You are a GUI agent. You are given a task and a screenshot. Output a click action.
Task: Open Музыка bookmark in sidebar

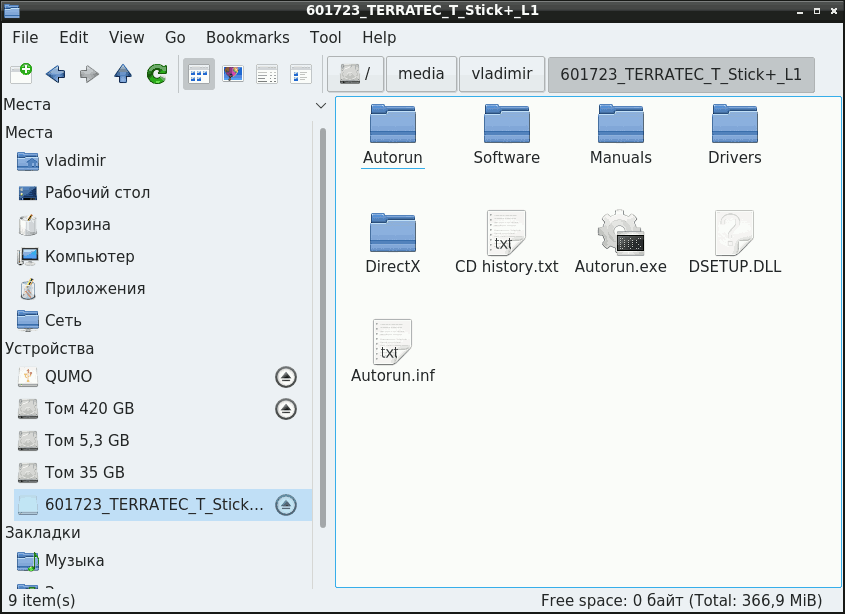[163, 561]
